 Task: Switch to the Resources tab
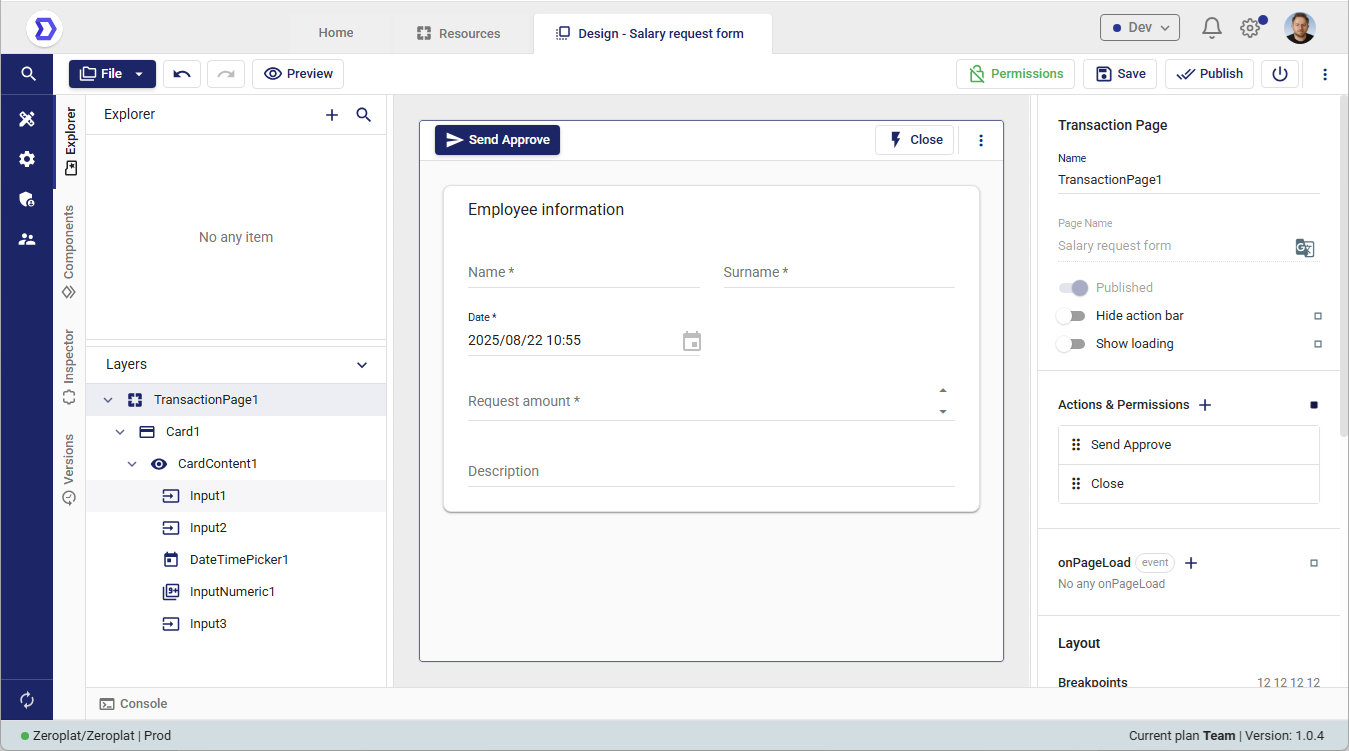[x=459, y=33]
